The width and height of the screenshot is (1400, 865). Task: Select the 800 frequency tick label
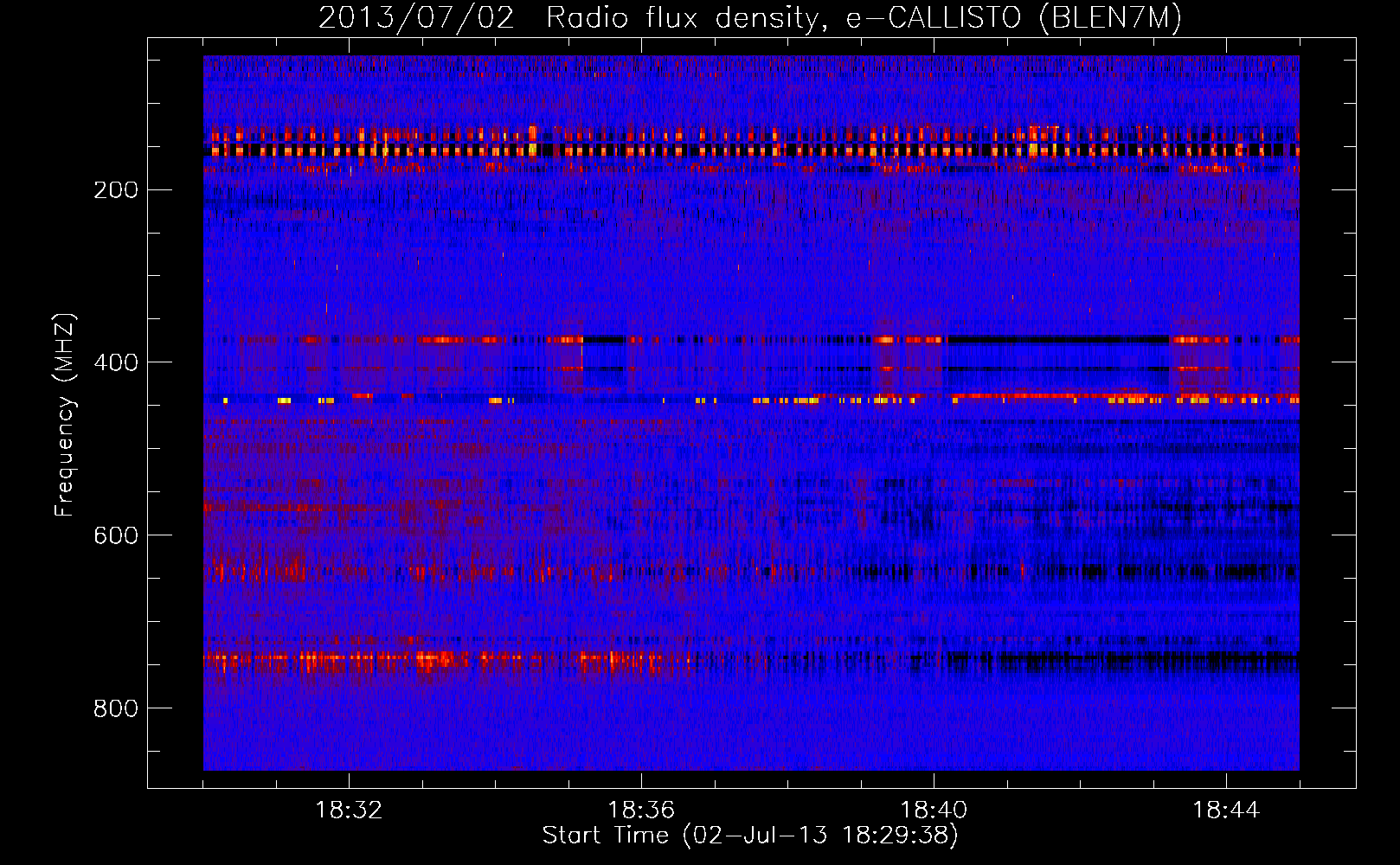(116, 708)
